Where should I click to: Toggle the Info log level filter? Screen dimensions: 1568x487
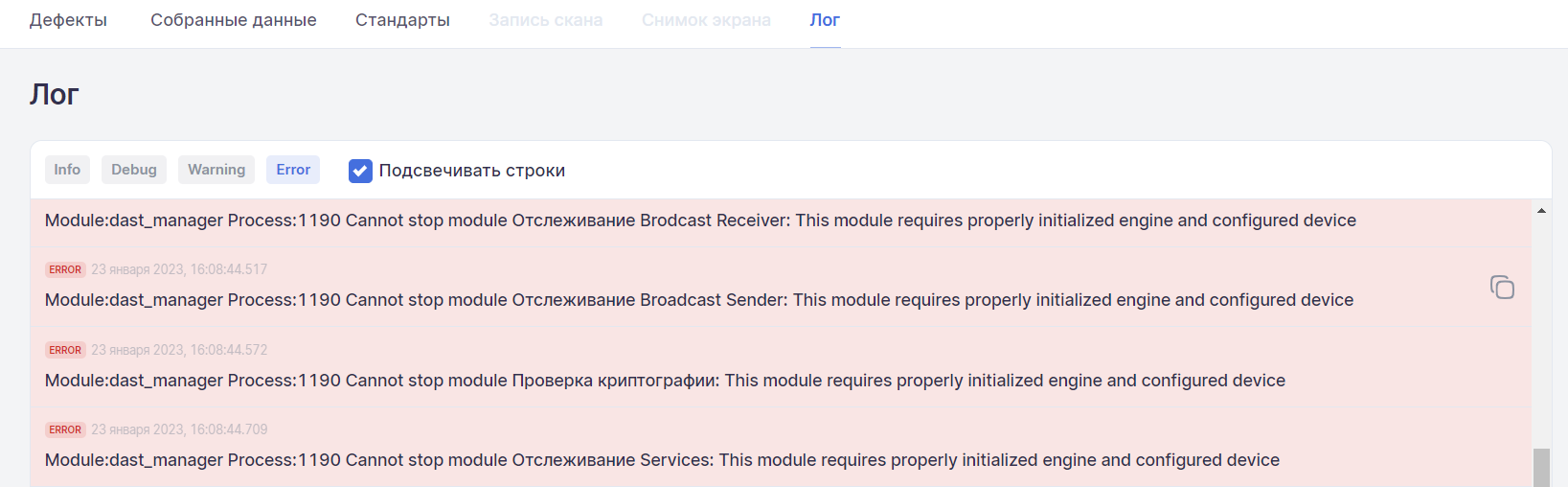(x=67, y=170)
